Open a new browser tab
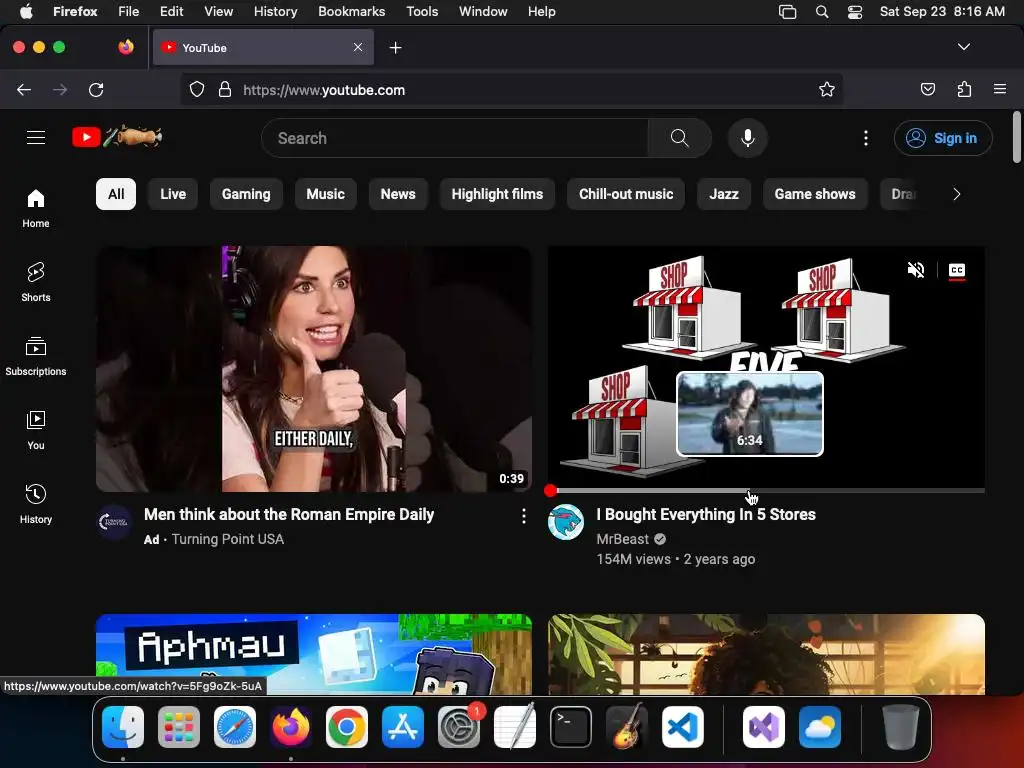Screen dimensions: 1024x768 click(395, 48)
